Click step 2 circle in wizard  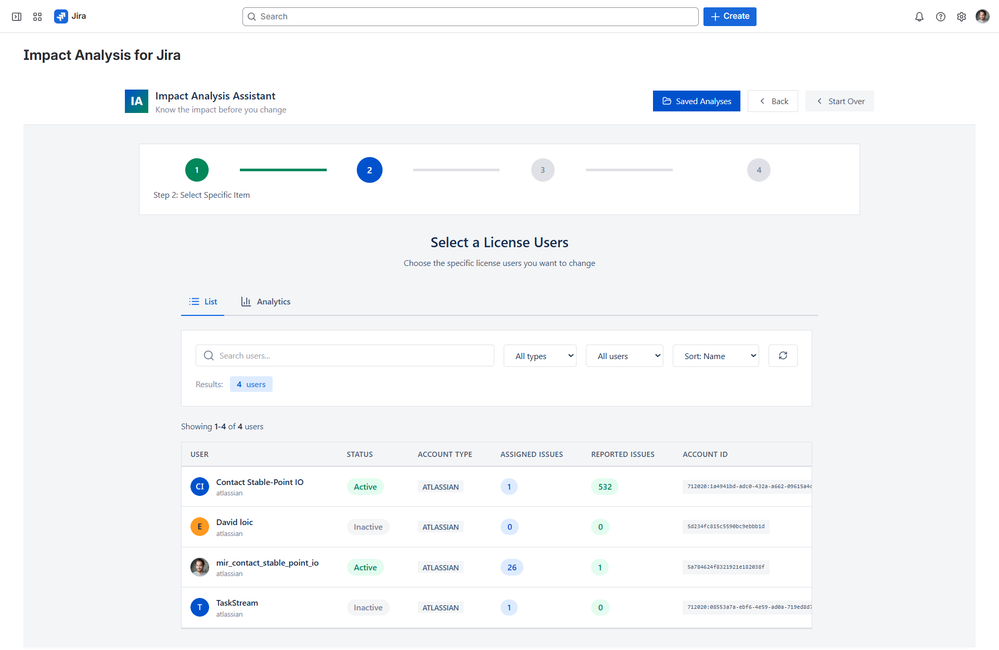click(x=370, y=170)
